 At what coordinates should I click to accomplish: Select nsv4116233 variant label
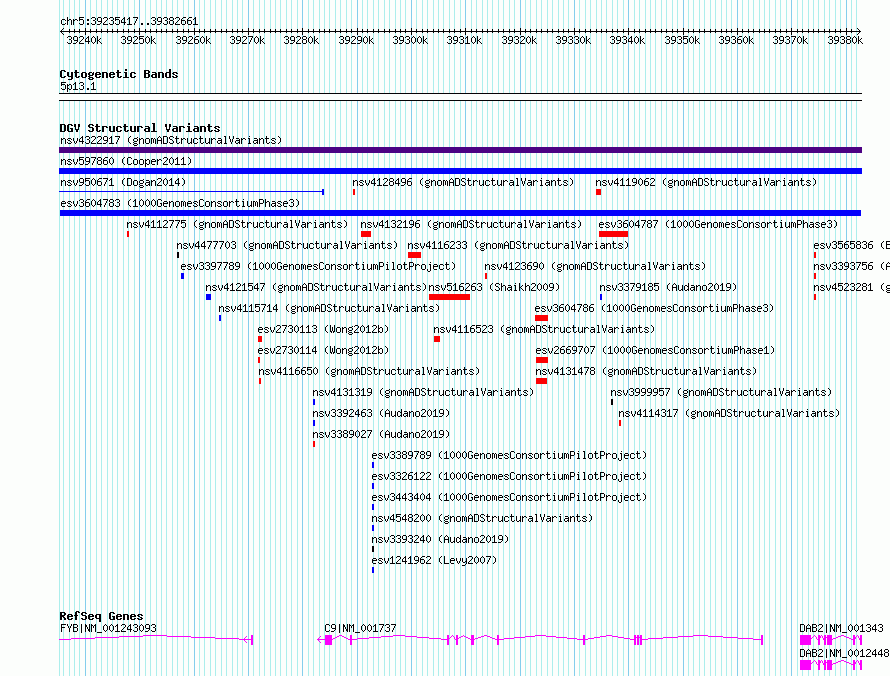click(x=518, y=245)
